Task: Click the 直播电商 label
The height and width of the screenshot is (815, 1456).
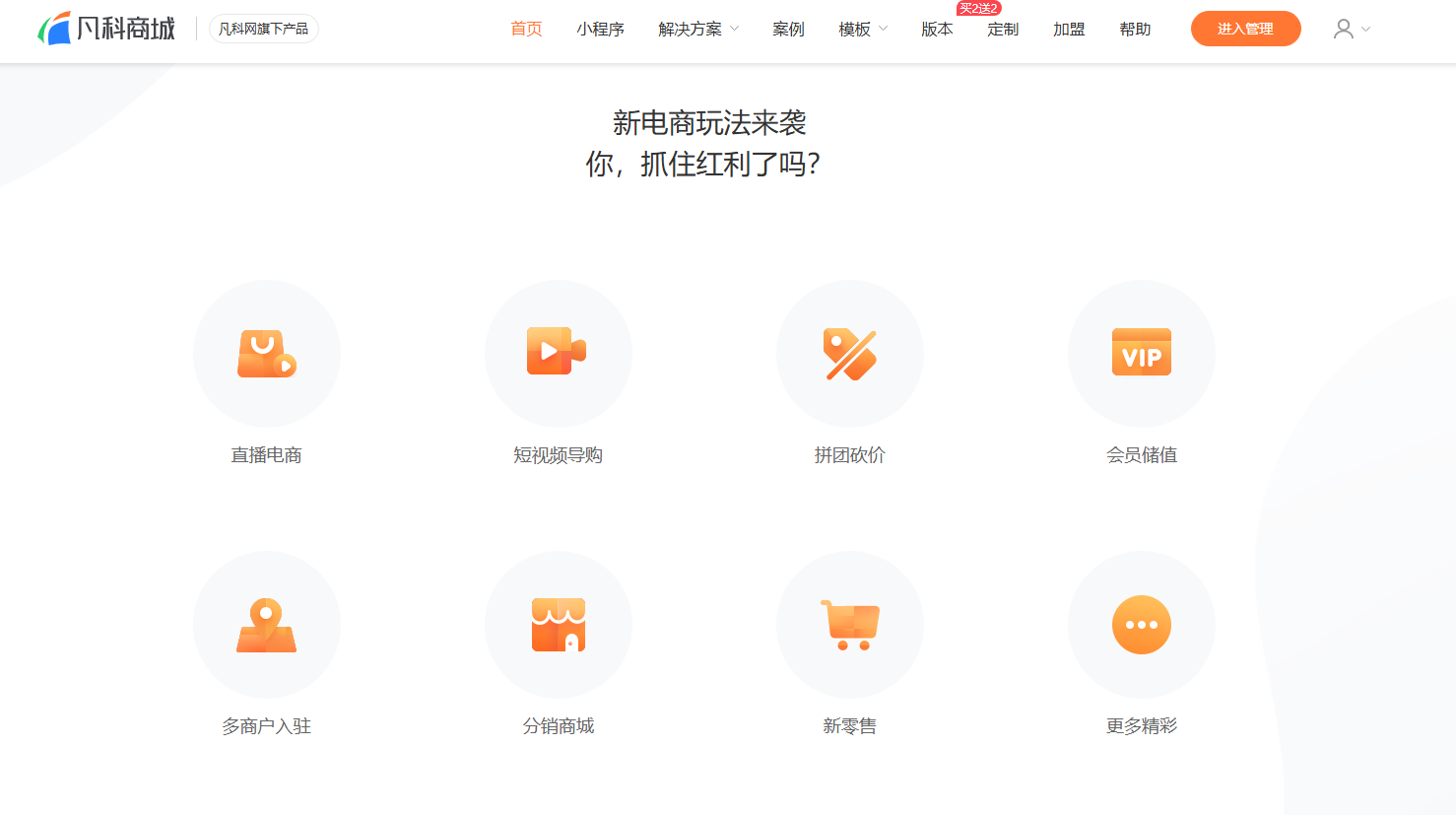Action: pyautogui.click(x=267, y=454)
